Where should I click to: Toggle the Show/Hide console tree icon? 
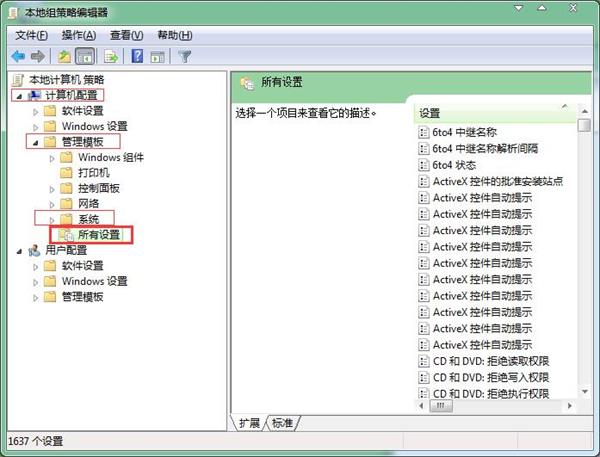(85, 57)
